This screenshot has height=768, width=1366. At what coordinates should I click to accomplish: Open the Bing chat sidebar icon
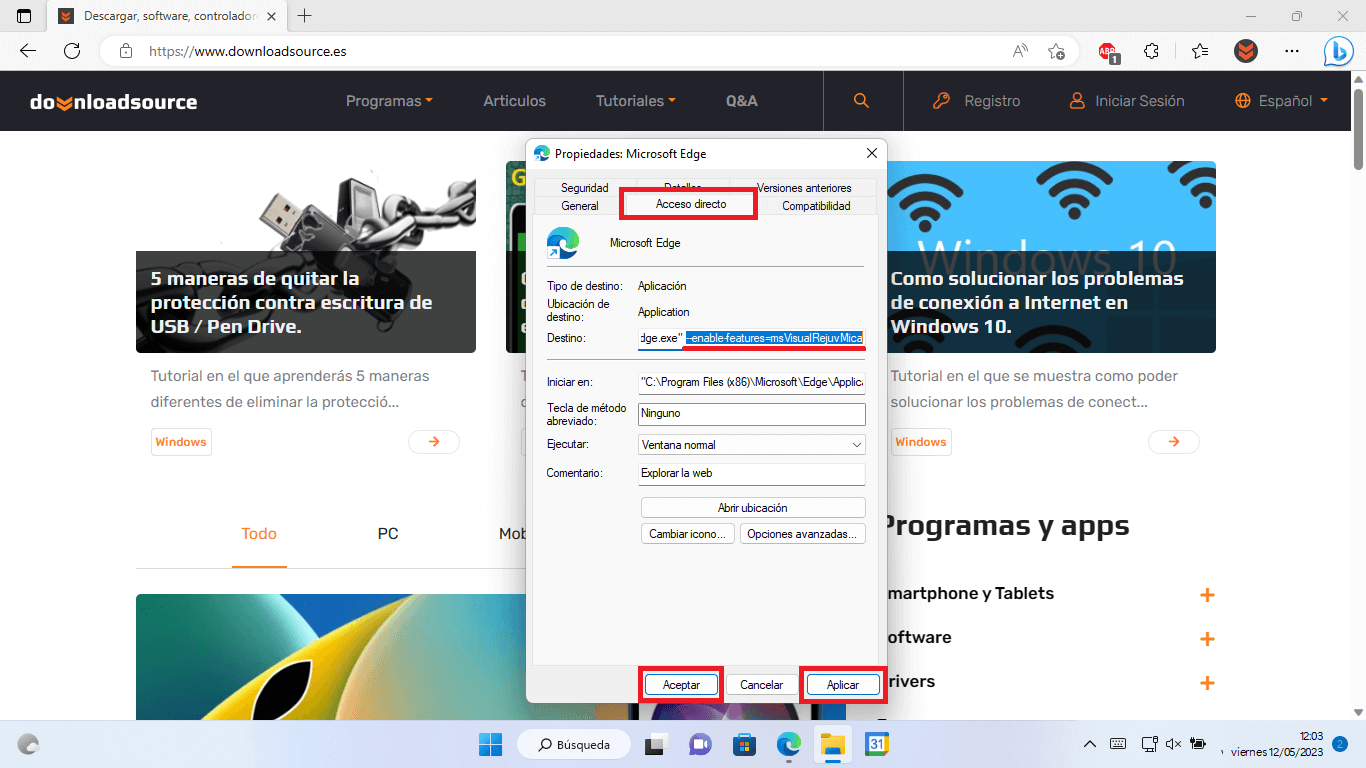coord(1338,51)
